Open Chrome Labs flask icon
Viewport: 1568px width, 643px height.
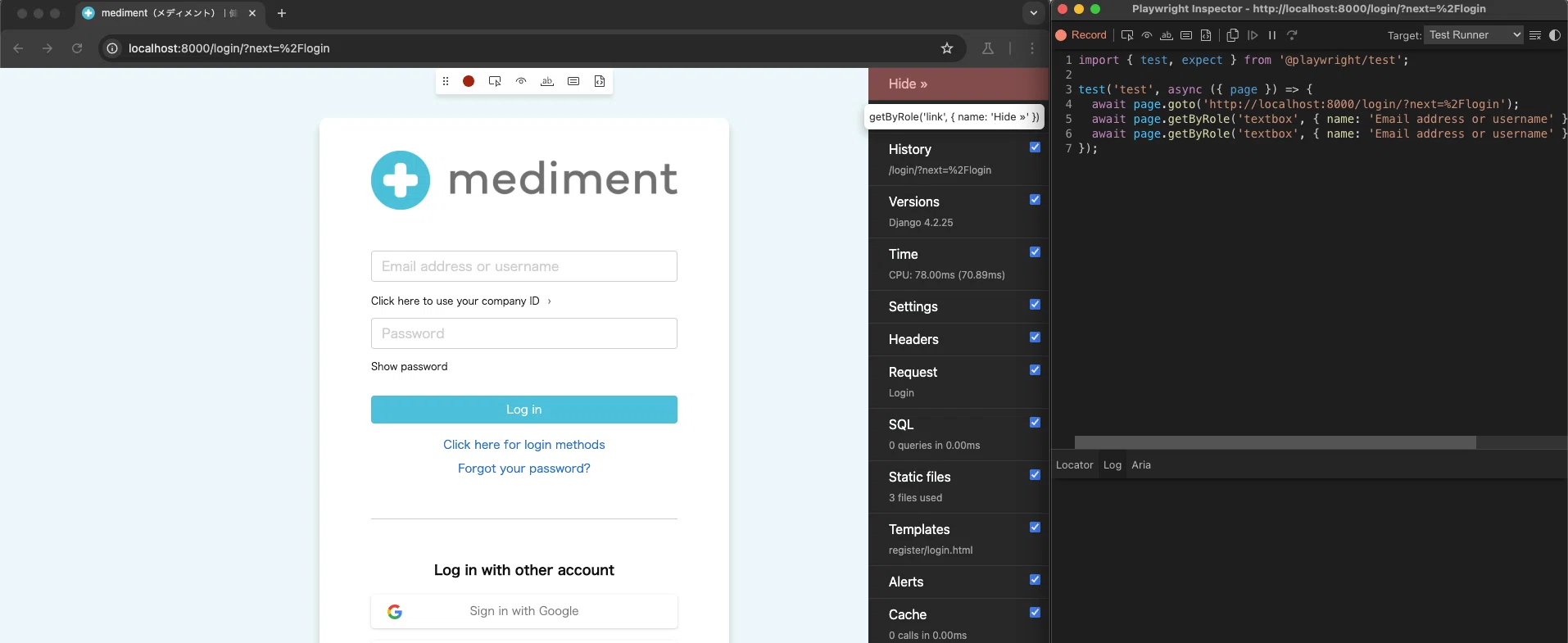click(x=988, y=48)
